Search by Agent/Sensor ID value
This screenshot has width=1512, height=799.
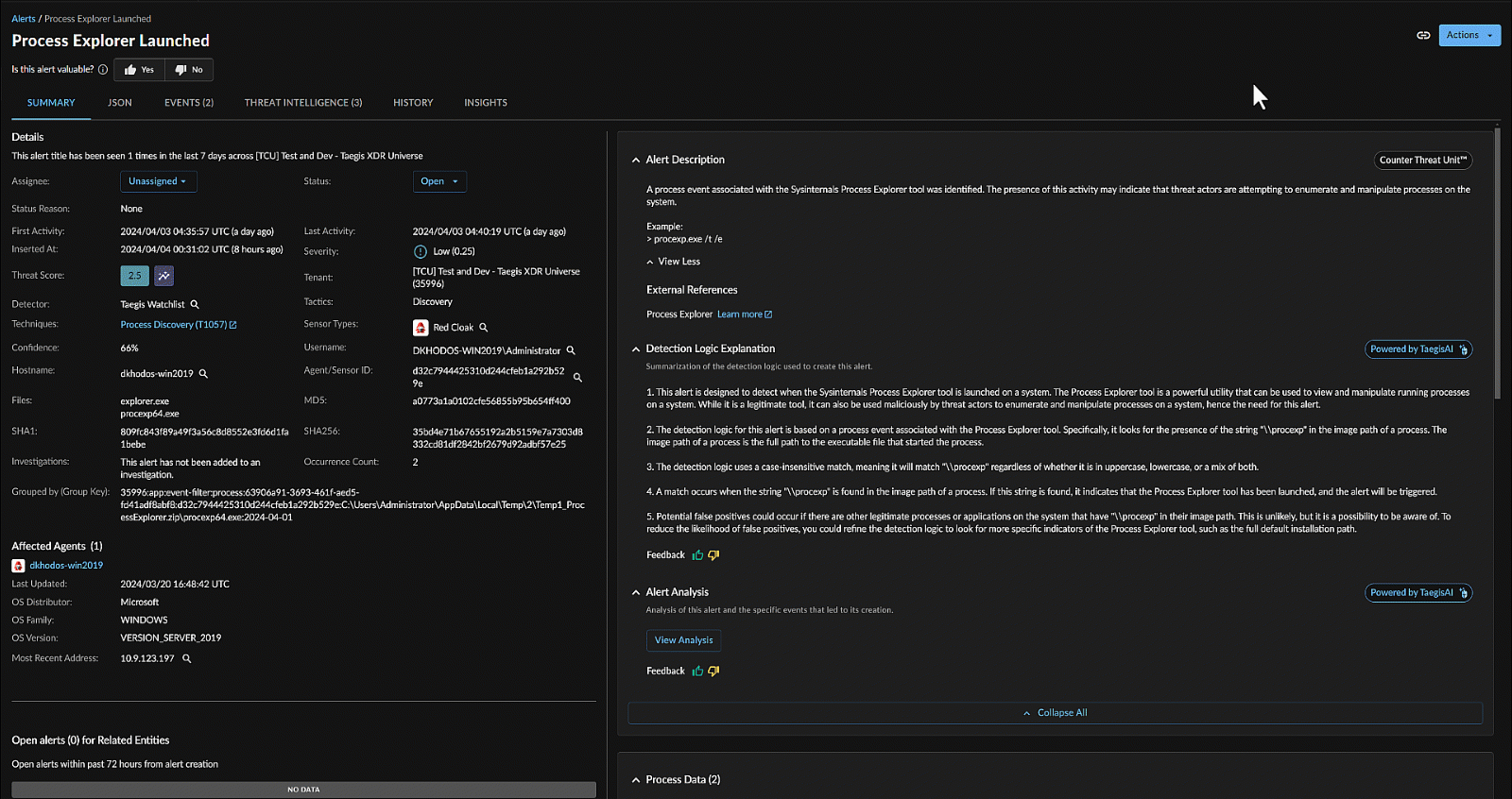pos(577,378)
